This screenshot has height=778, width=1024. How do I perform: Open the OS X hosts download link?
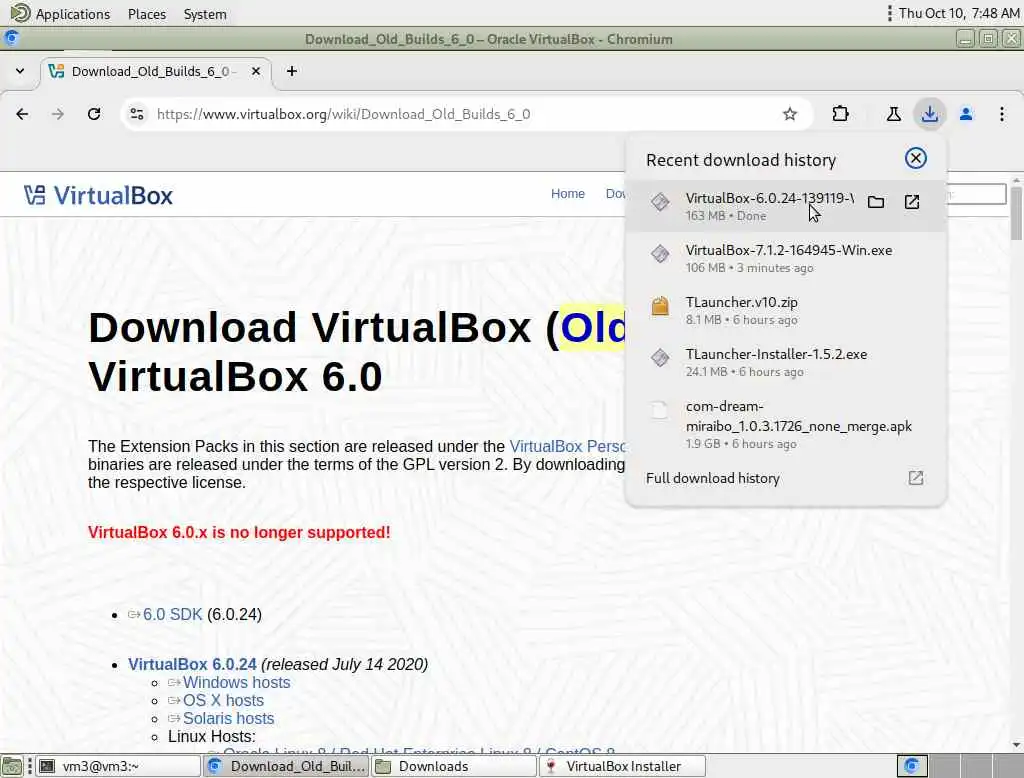click(223, 700)
